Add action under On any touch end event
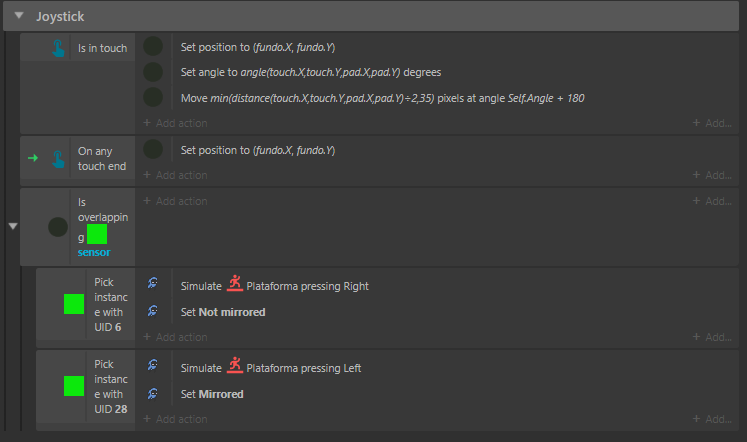The height and width of the screenshot is (442, 747). point(175,175)
